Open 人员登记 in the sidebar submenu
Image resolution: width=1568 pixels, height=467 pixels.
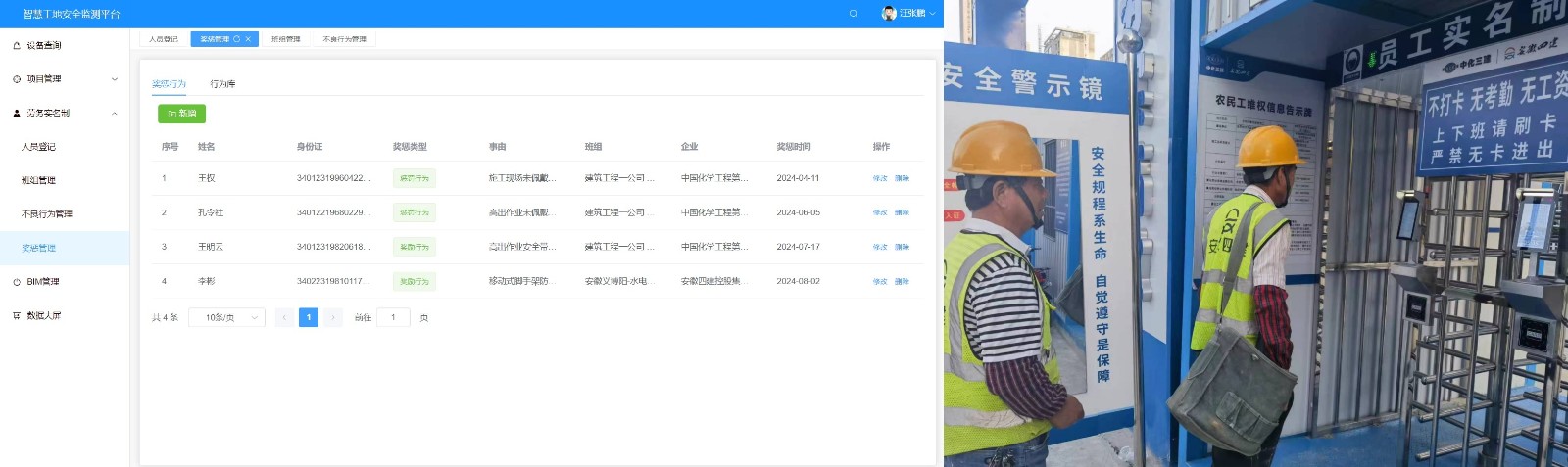(65, 147)
